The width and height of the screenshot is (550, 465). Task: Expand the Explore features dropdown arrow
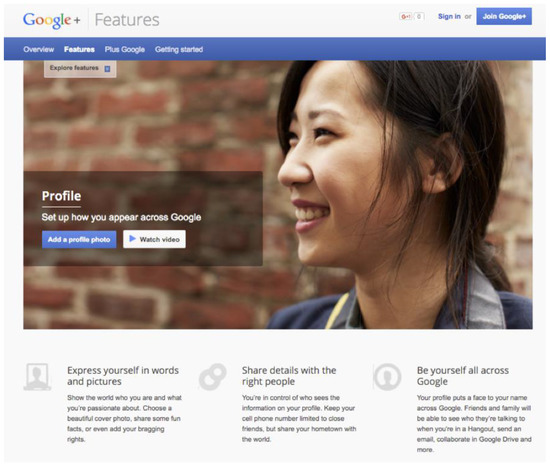click(107, 69)
